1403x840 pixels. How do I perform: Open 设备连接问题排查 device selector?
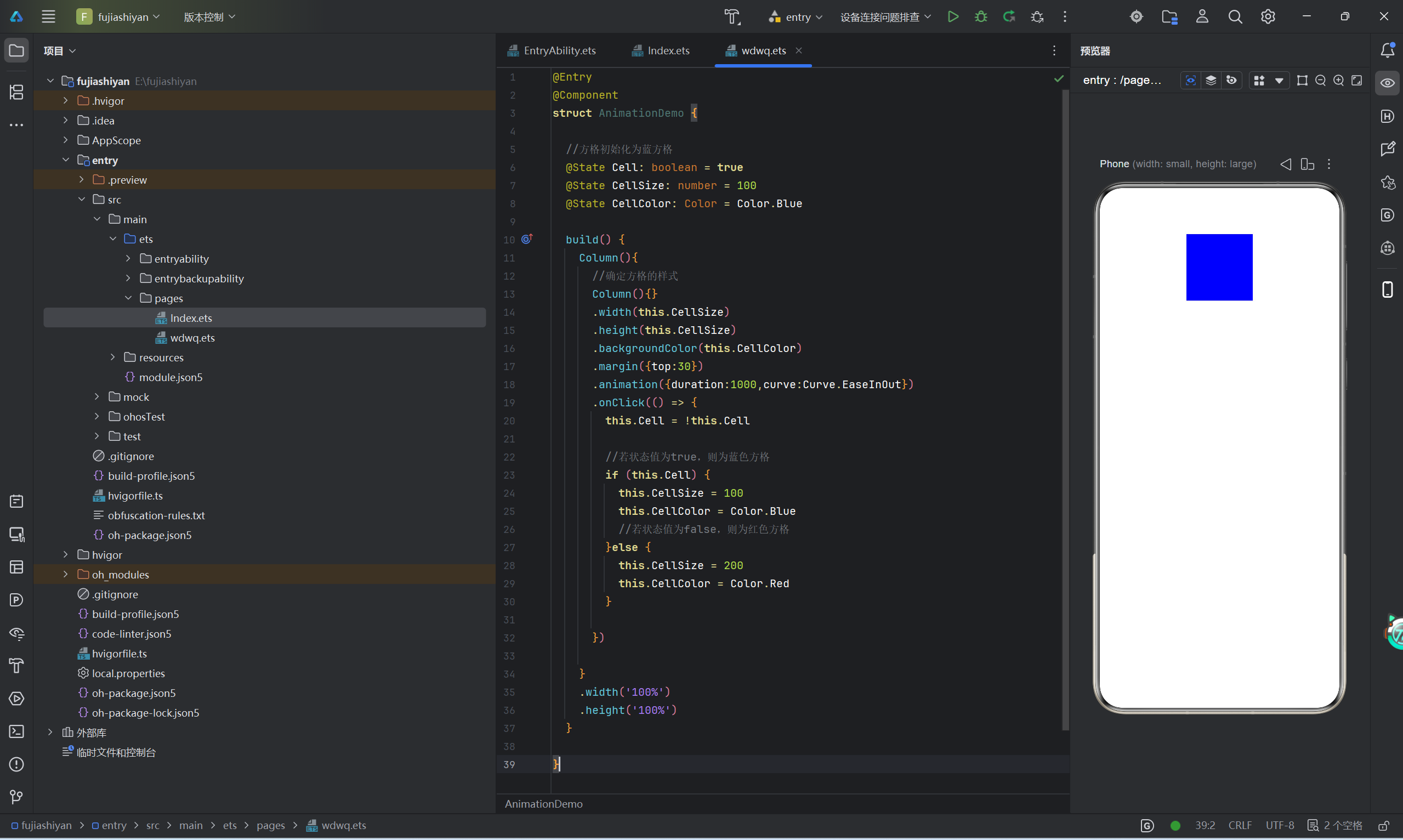[885, 17]
